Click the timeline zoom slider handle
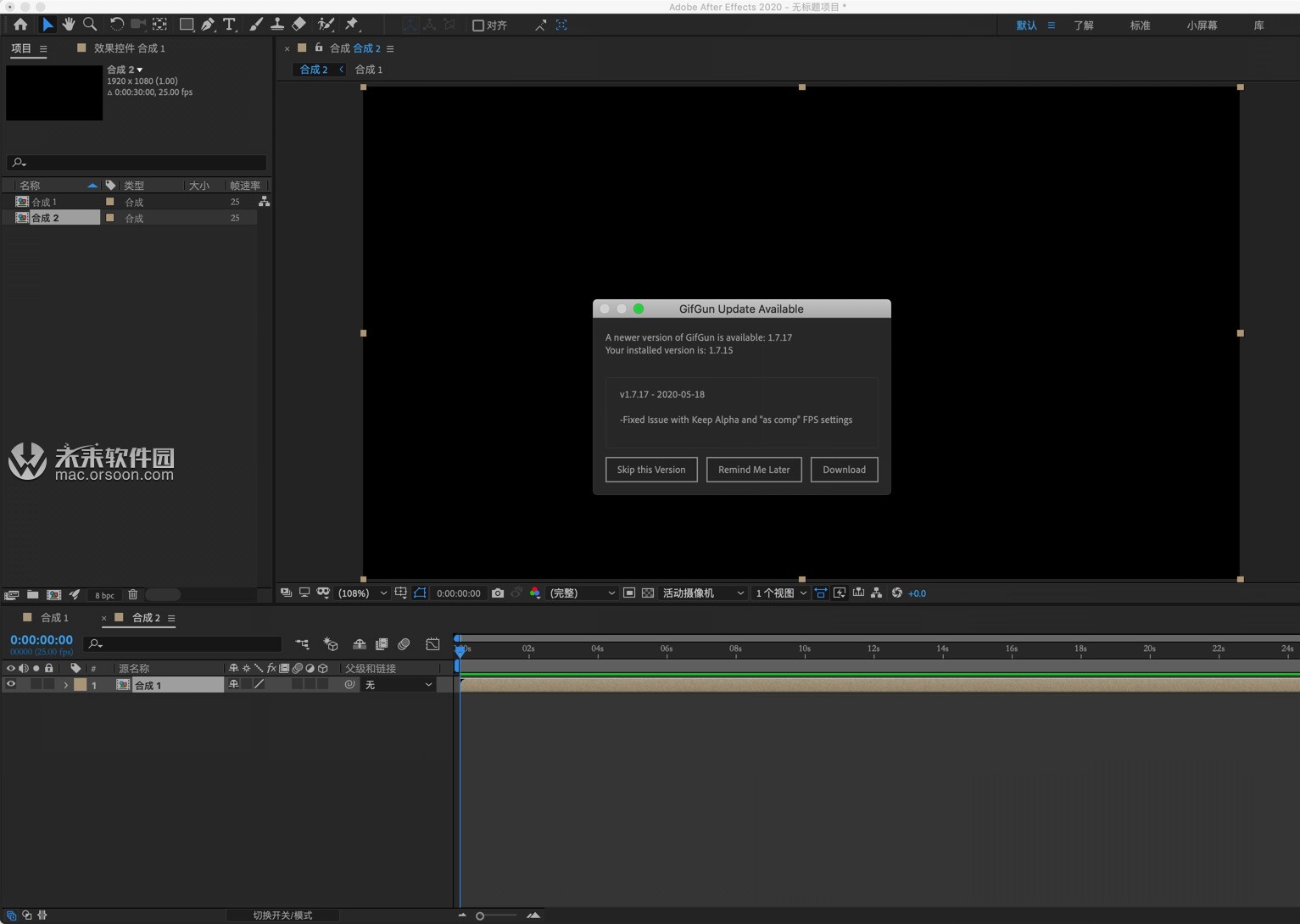The width and height of the screenshot is (1300, 924). pos(480,916)
